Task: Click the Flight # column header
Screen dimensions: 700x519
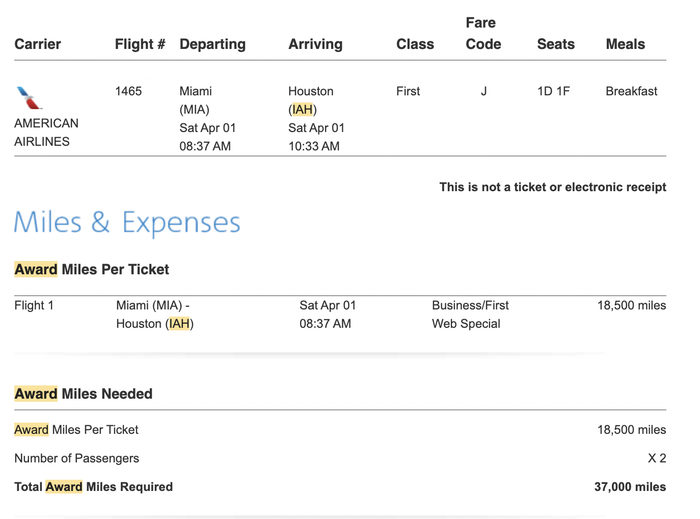Action: tap(140, 44)
